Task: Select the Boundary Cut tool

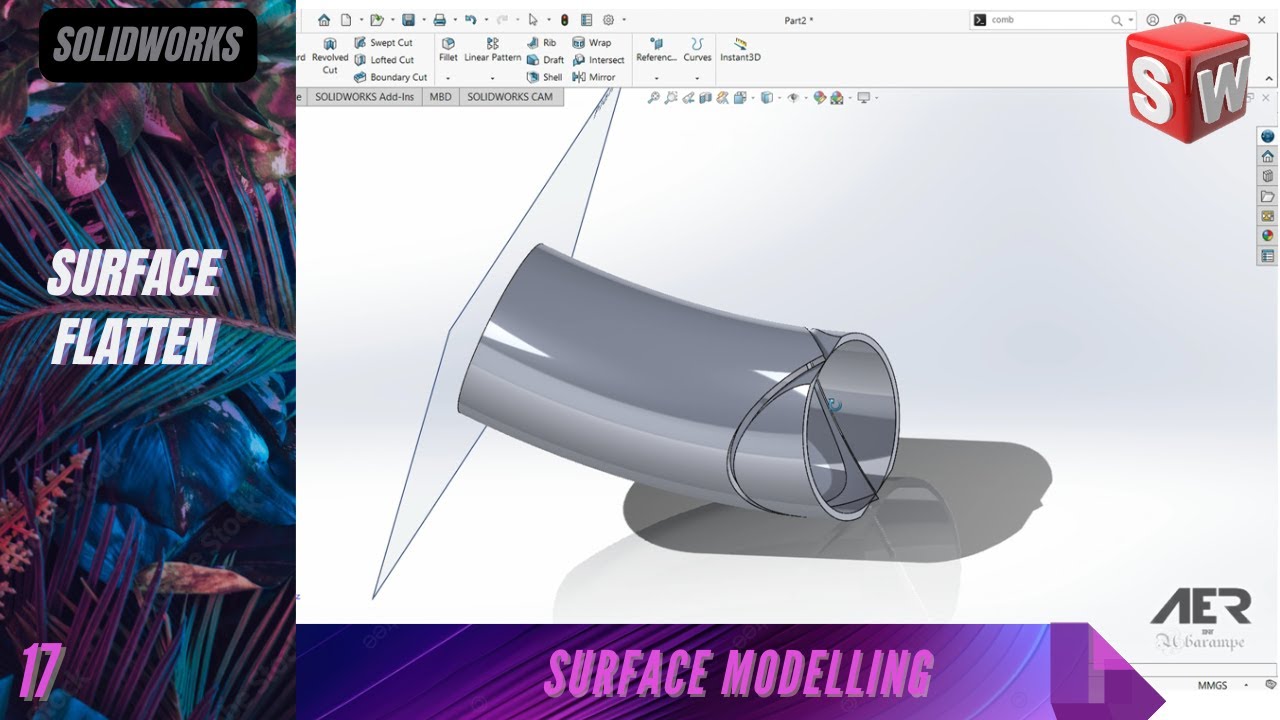Action: (390, 77)
